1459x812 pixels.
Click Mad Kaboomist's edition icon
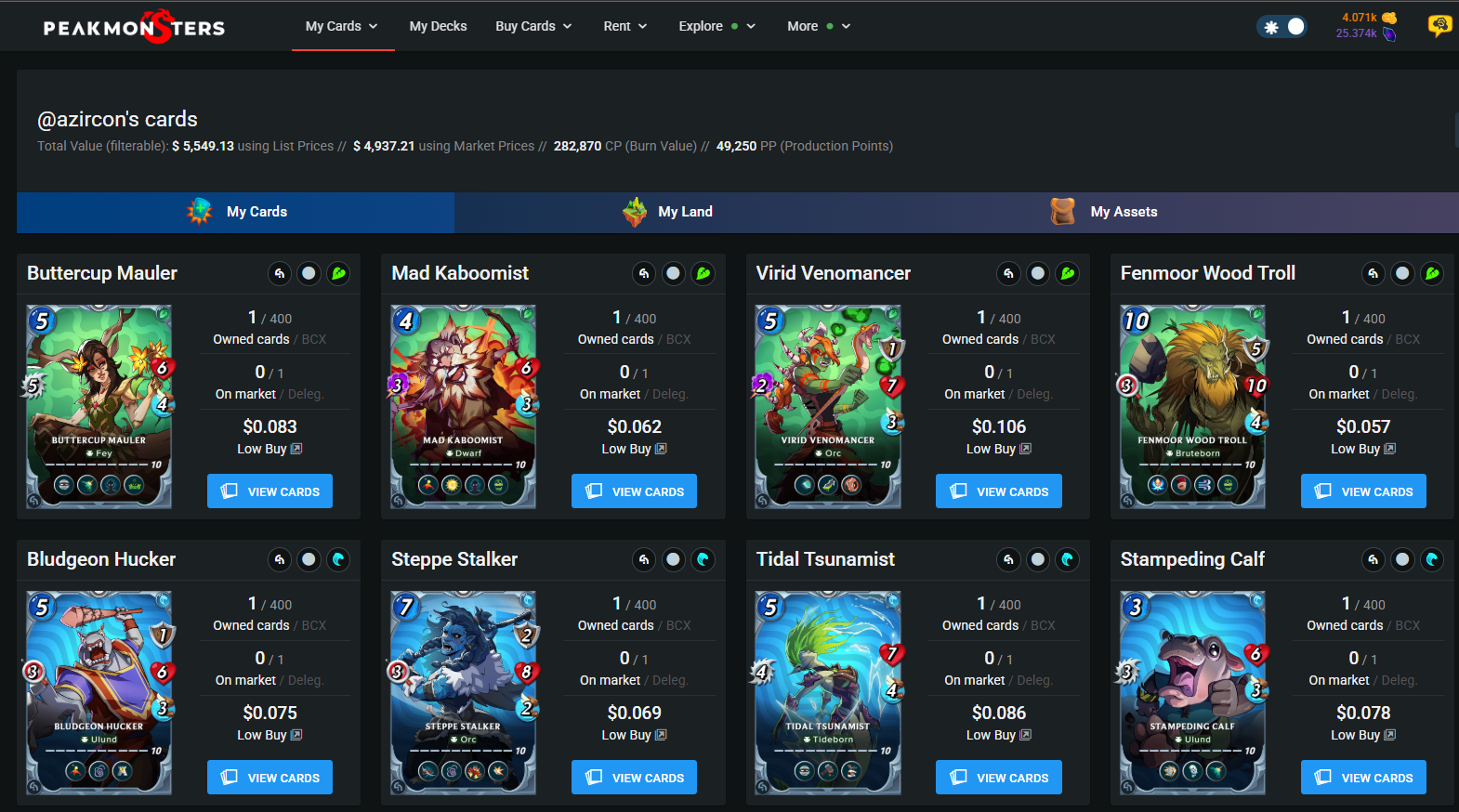pyautogui.click(x=644, y=273)
